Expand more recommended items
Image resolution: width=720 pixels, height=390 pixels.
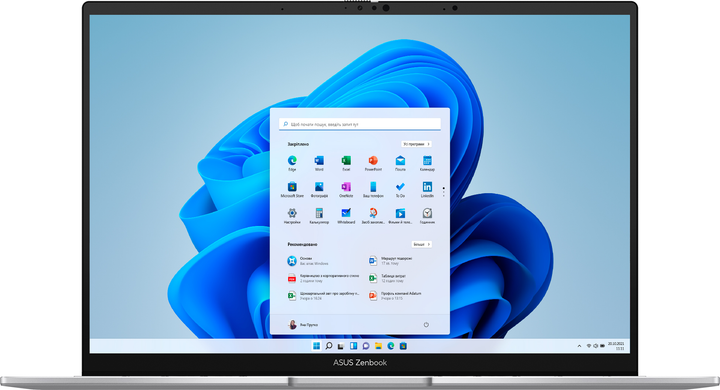point(422,244)
